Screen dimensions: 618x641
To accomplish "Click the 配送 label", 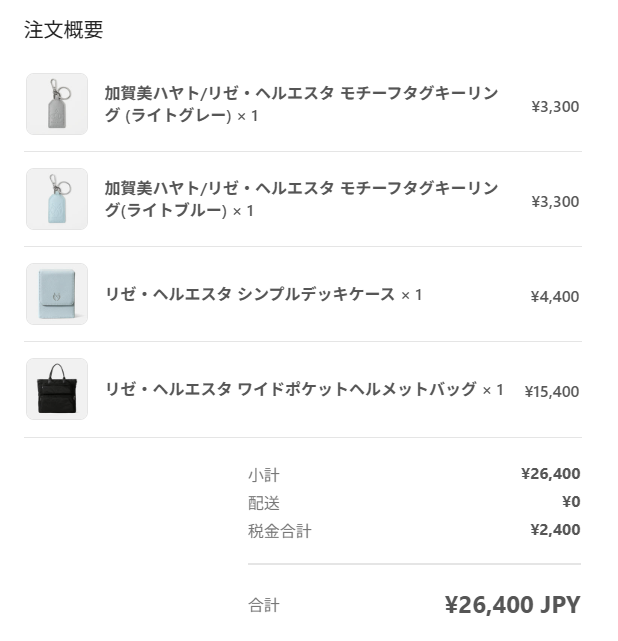I will [264, 503].
